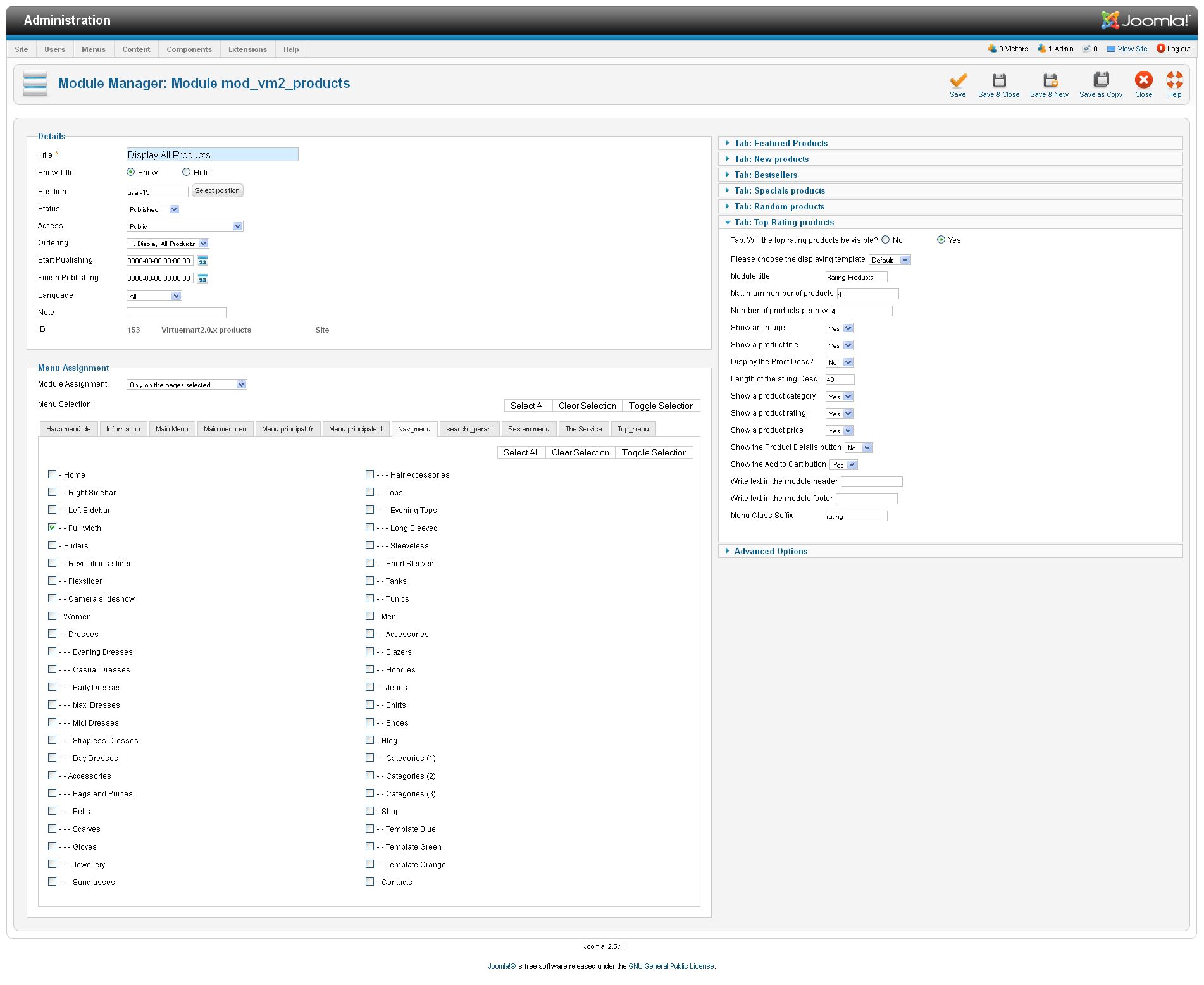This screenshot has height=985, width=1204.
Task: Open the Status dropdown showing Published
Action: pos(154,209)
